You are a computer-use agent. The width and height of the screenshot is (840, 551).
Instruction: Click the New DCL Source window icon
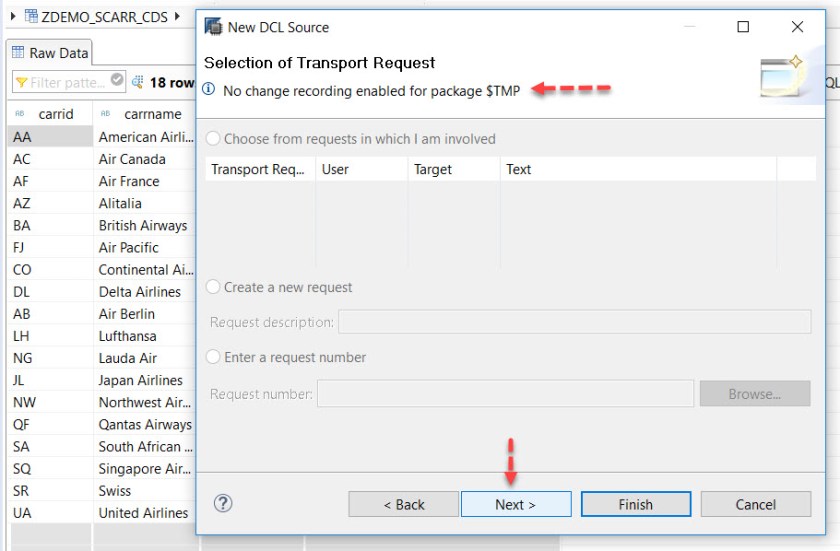click(213, 27)
